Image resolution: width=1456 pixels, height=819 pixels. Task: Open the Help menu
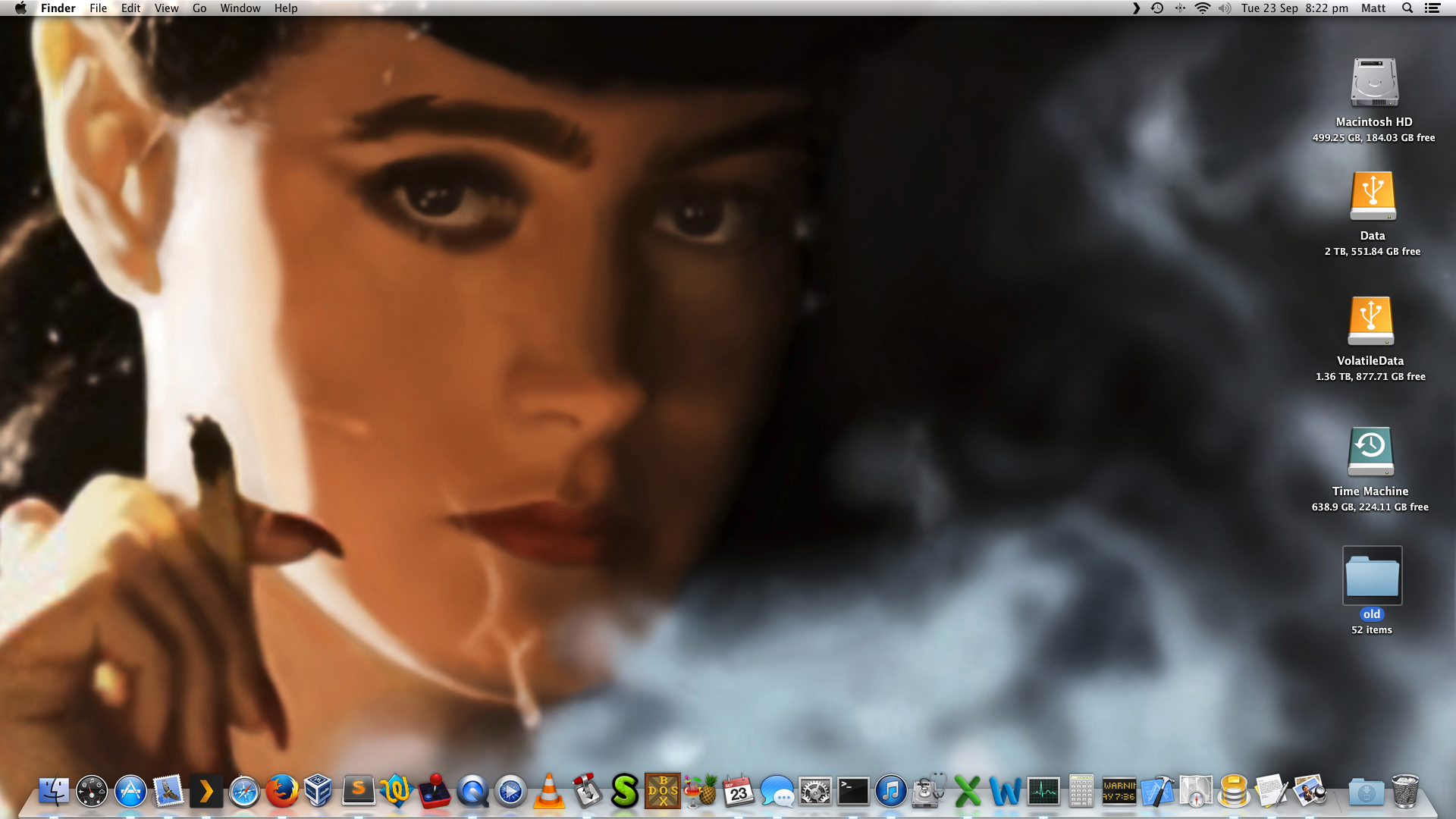point(286,8)
